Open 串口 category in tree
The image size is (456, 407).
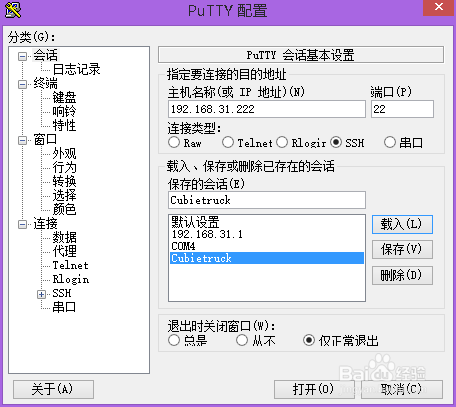64,308
